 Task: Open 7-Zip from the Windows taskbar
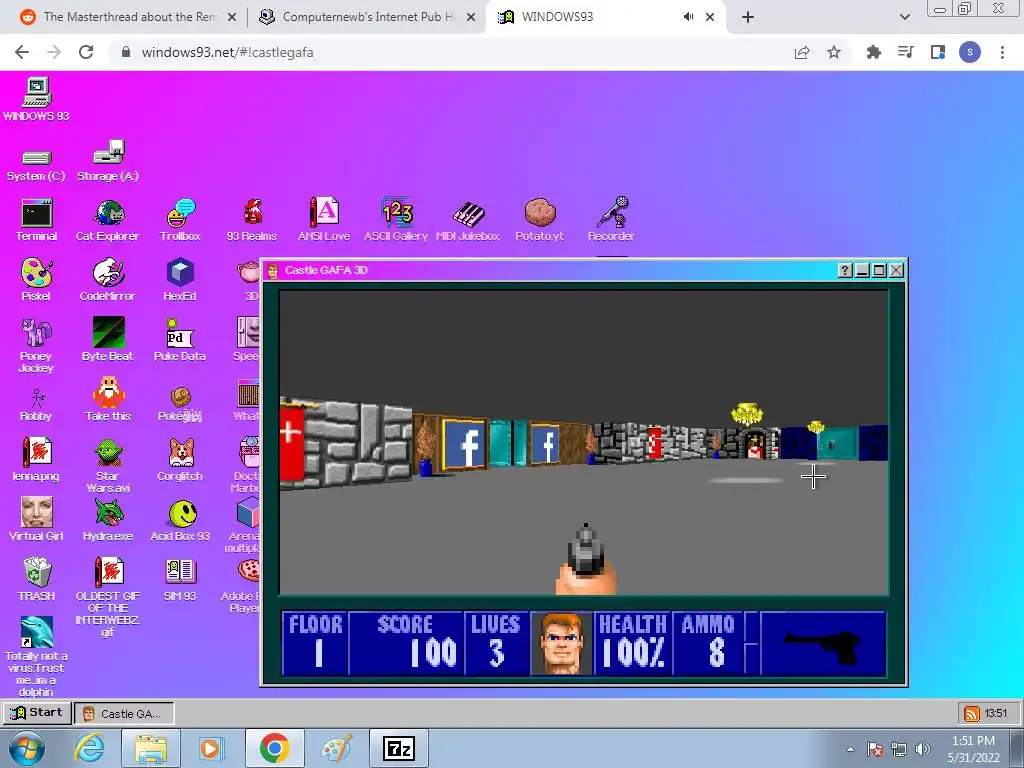[399, 748]
